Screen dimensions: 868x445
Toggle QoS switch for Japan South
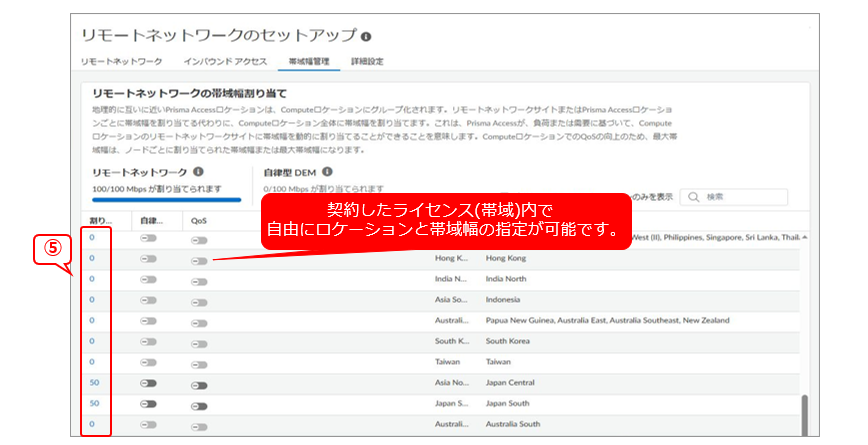click(199, 406)
